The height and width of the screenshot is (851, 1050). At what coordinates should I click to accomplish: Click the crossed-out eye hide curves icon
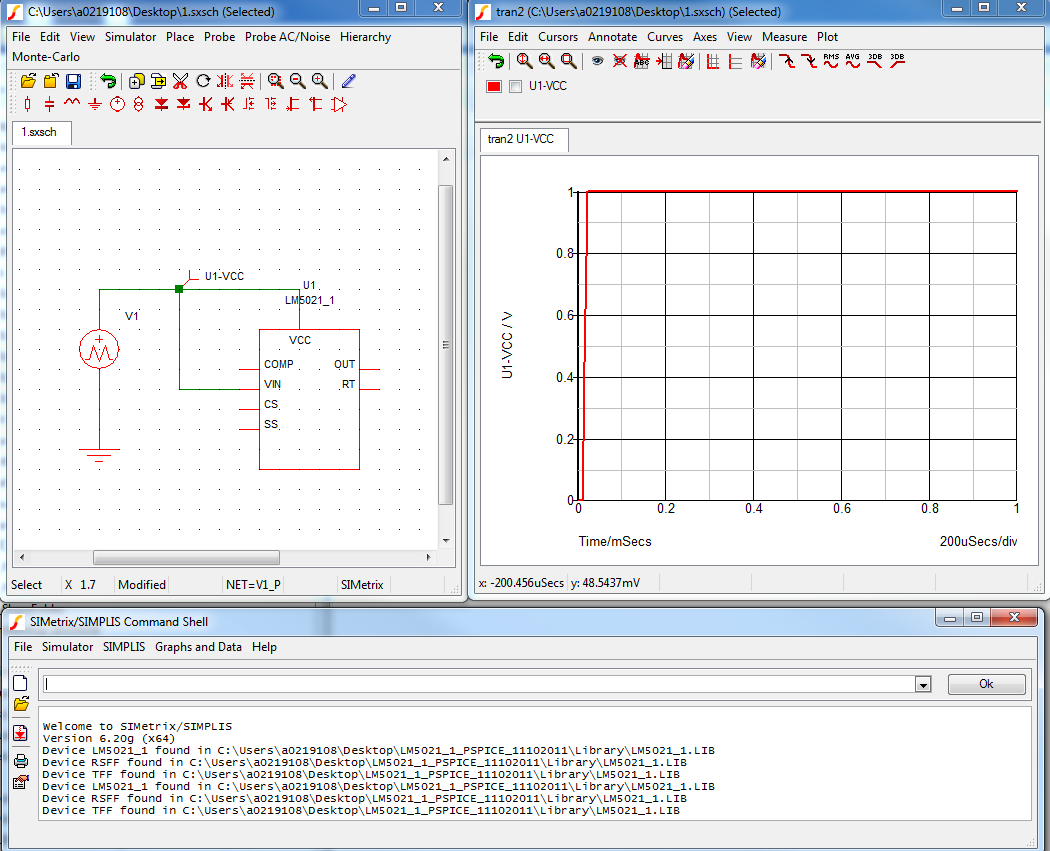click(x=619, y=61)
